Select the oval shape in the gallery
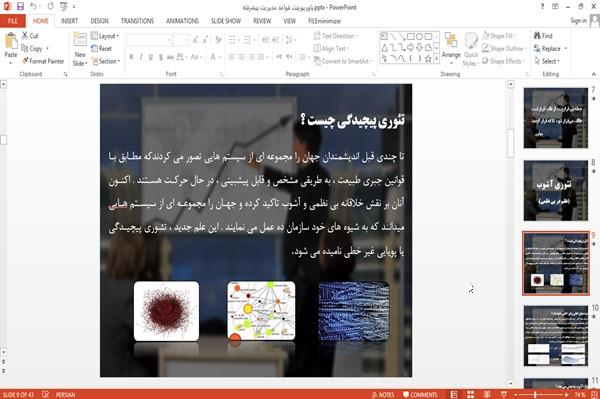This screenshot has width=600, height=399. [x=419, y=37]
